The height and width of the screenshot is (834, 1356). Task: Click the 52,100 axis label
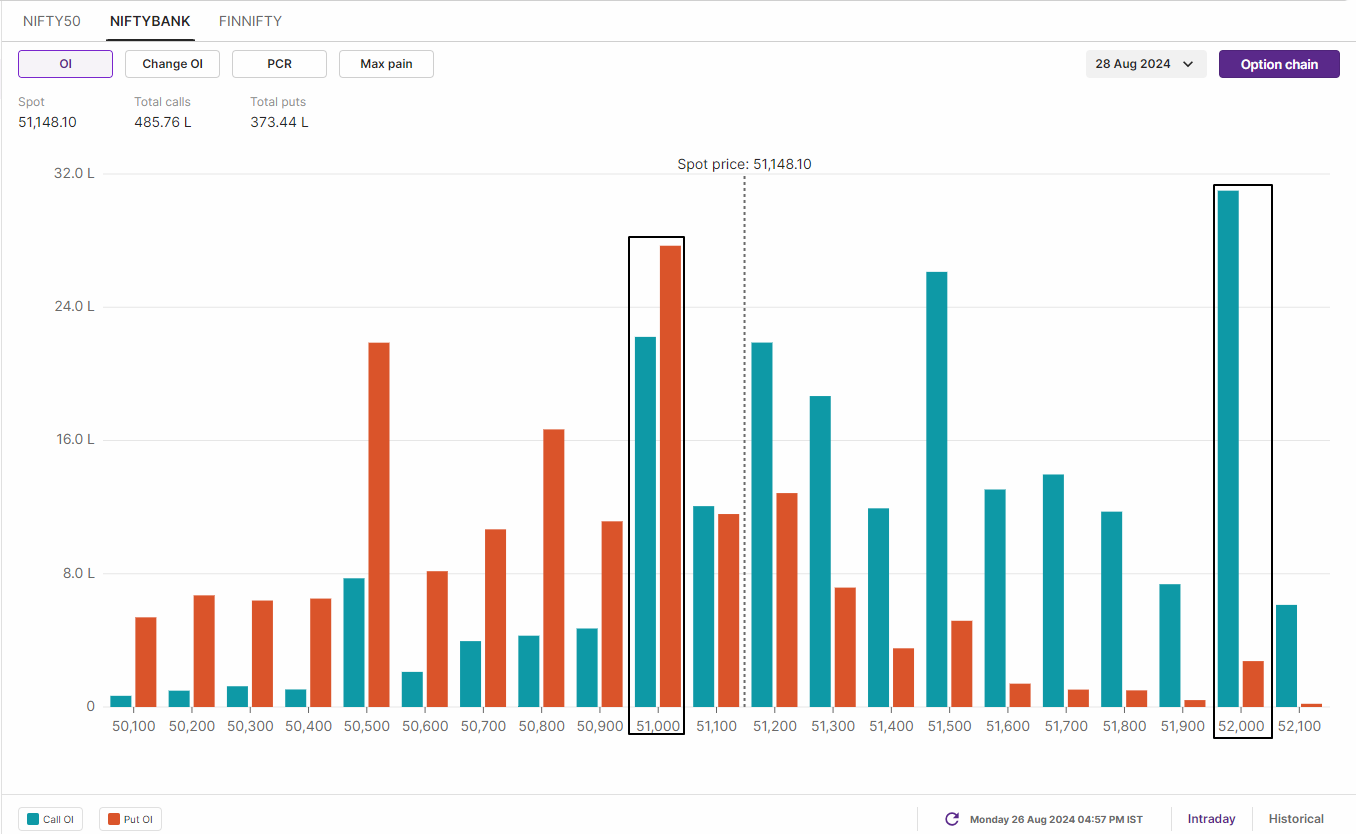pyautogui.click(x=1299, y=726)
